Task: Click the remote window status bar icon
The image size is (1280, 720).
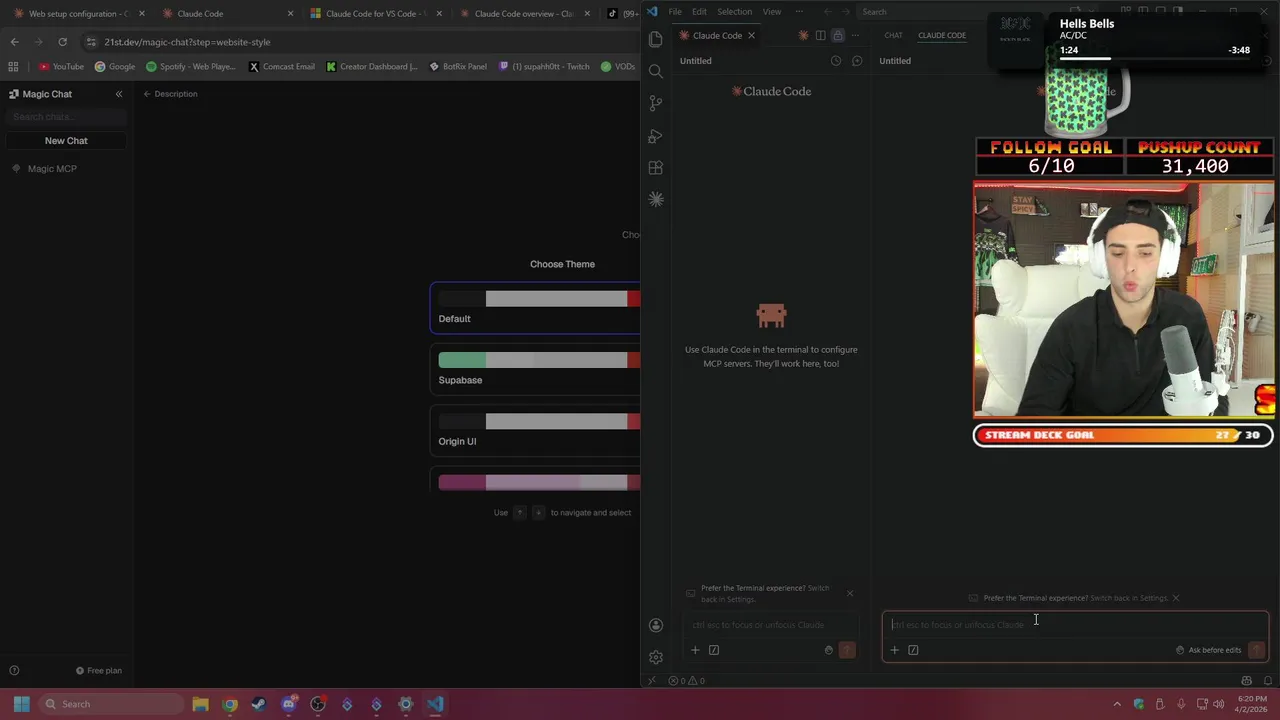Action: point(652,681)
